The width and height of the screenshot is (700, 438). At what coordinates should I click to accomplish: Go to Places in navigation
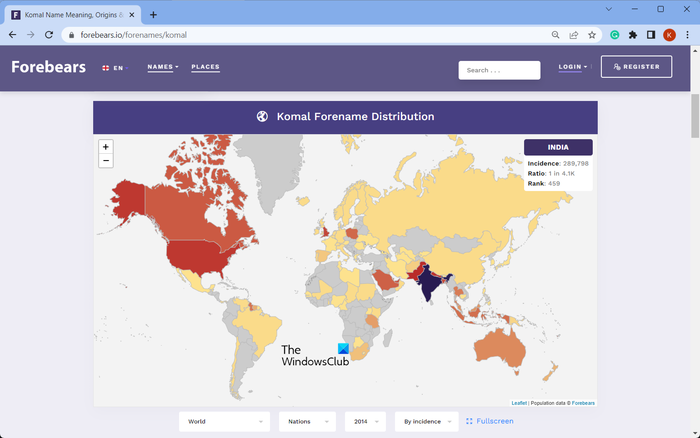click(205, 67)
